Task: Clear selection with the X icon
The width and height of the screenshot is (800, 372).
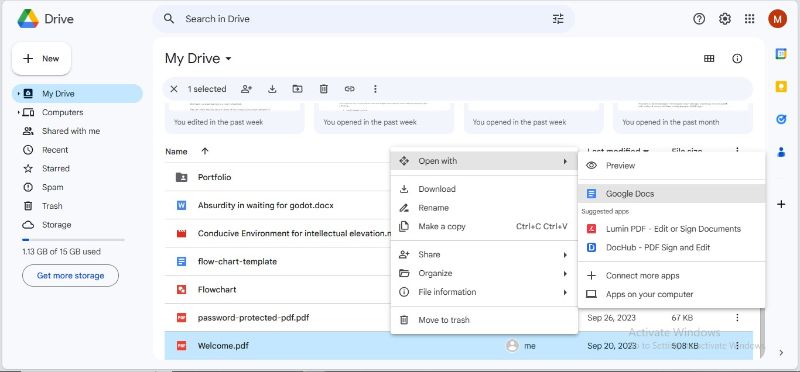Action: point(173,89)
